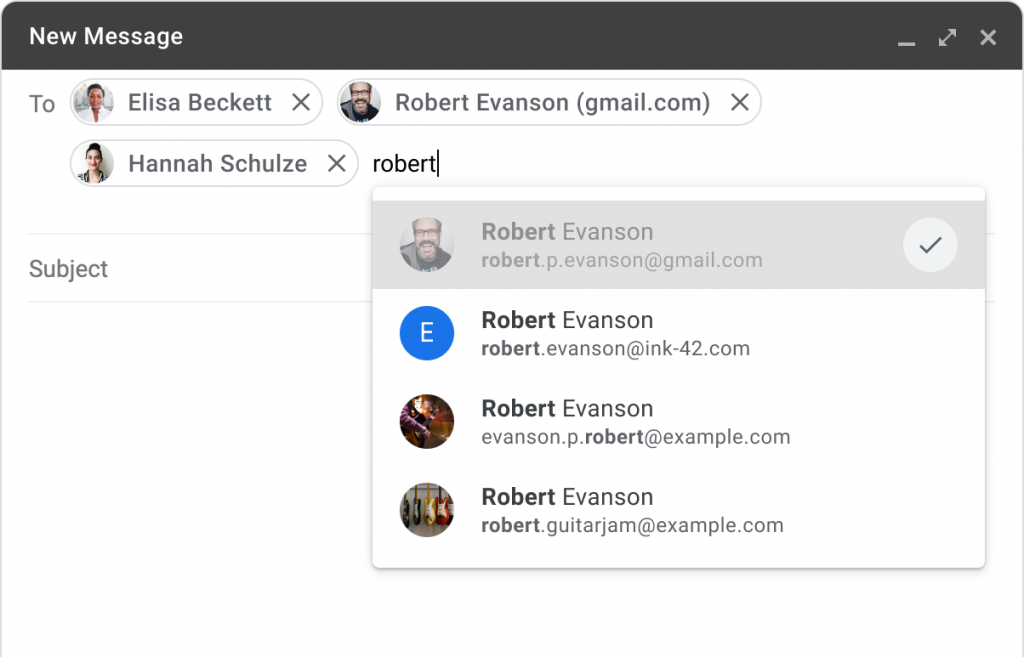The height and width of the screenshot is (657, 1024).
Task: Click the New Message title bar
Action: pos(106,36)
